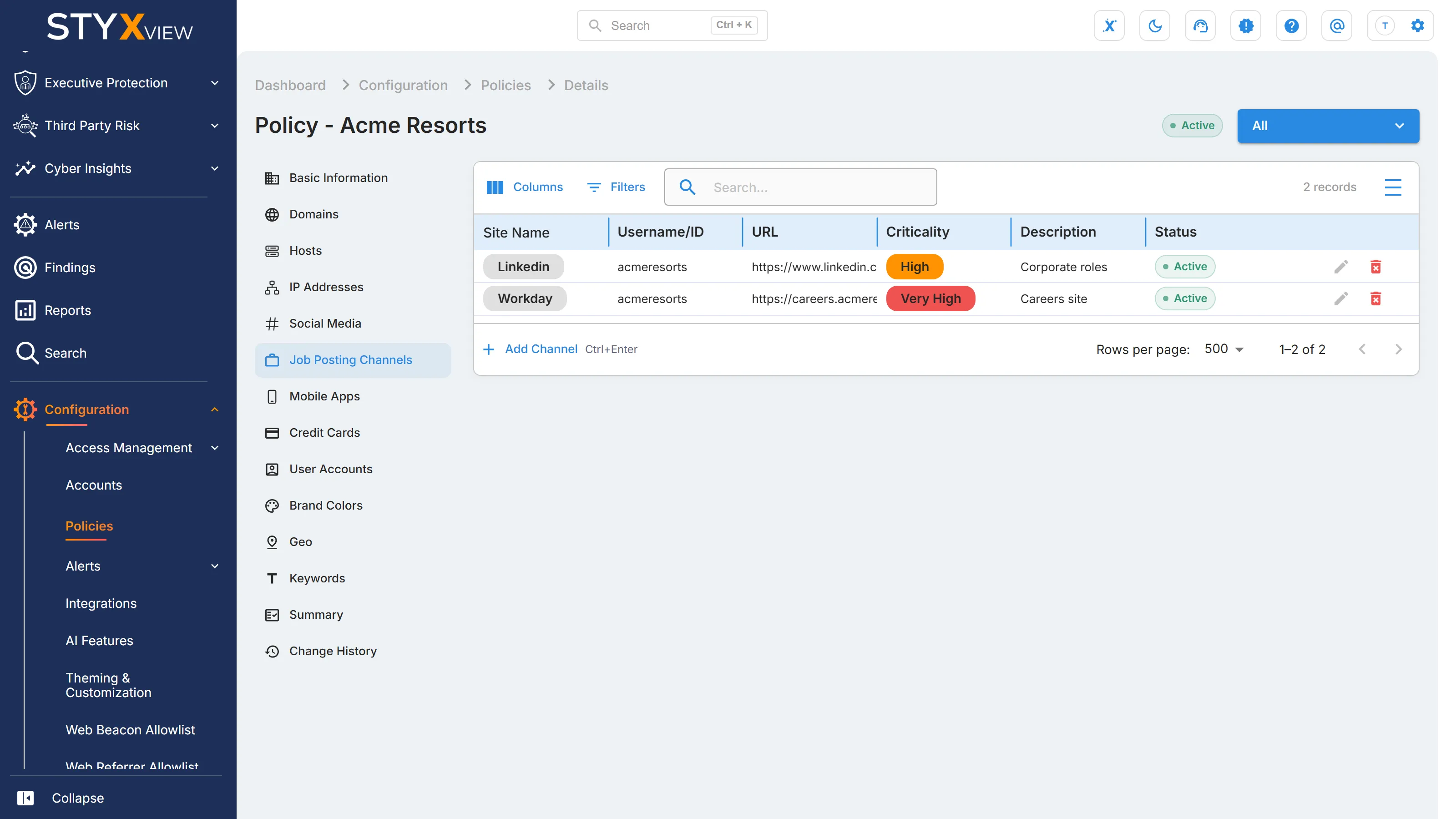The image size is (1456, 819).
Task: Delete the Linkedin channel row
Action: (x=1376, y=267)
